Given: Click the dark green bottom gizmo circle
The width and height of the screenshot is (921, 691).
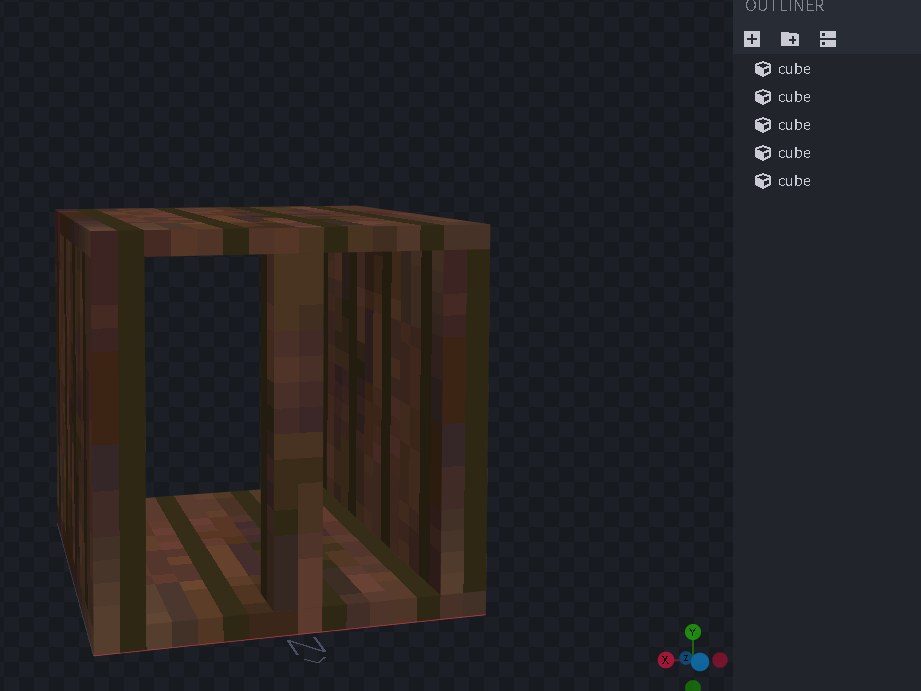Looking at the screenshot, I should pos(692,687).
